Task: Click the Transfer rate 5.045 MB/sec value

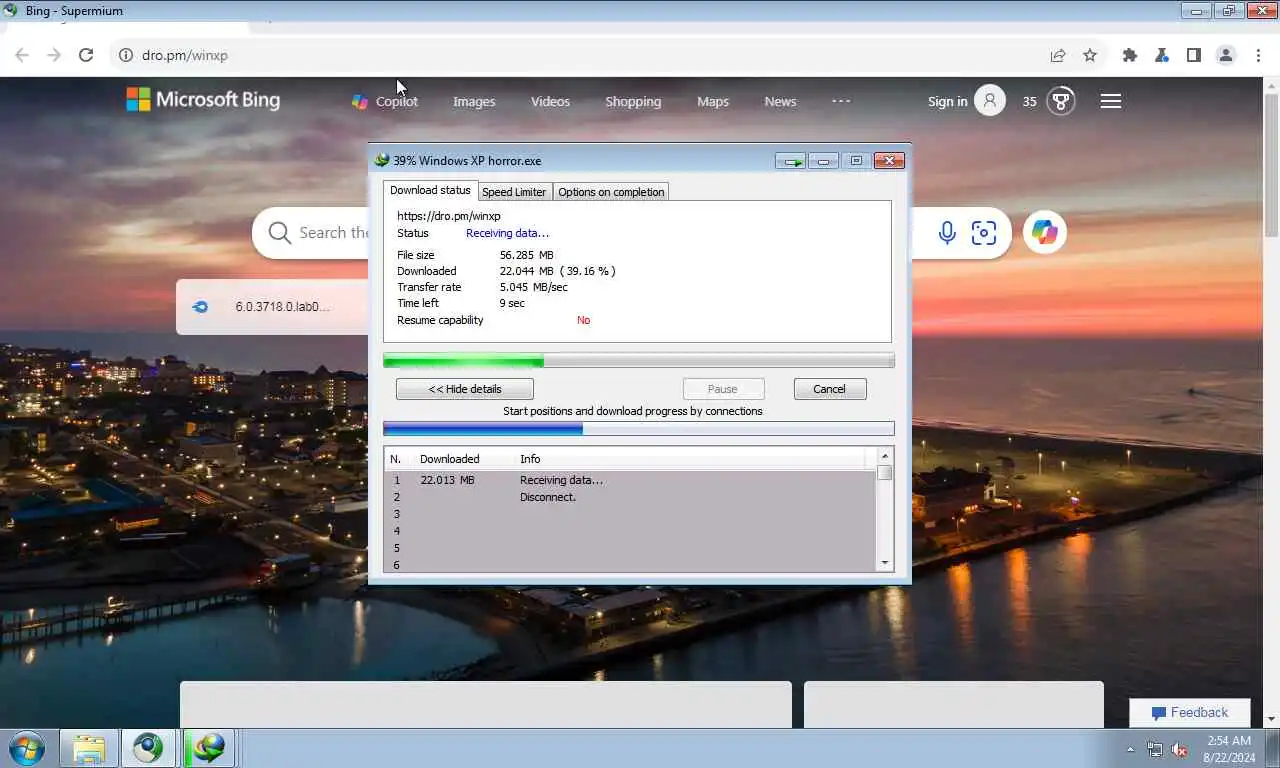Action: (534, 287)
